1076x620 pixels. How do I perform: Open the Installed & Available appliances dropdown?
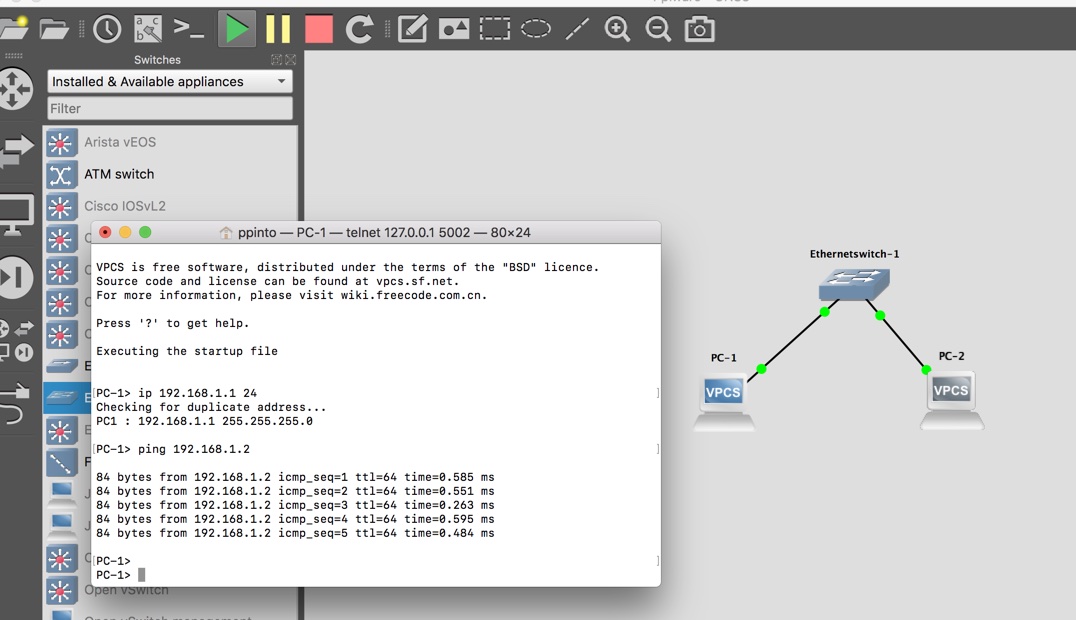[169, 82]
